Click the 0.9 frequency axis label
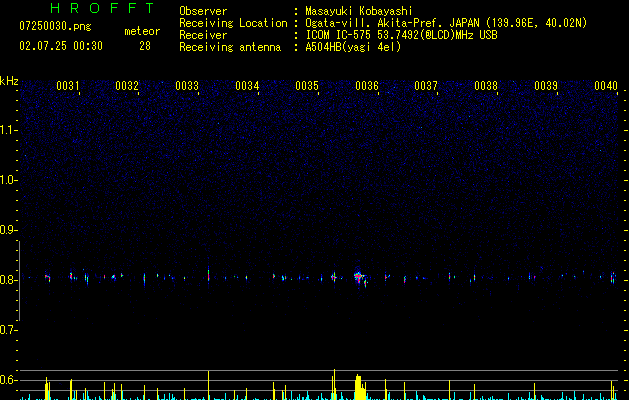 (x=8, y=230)
